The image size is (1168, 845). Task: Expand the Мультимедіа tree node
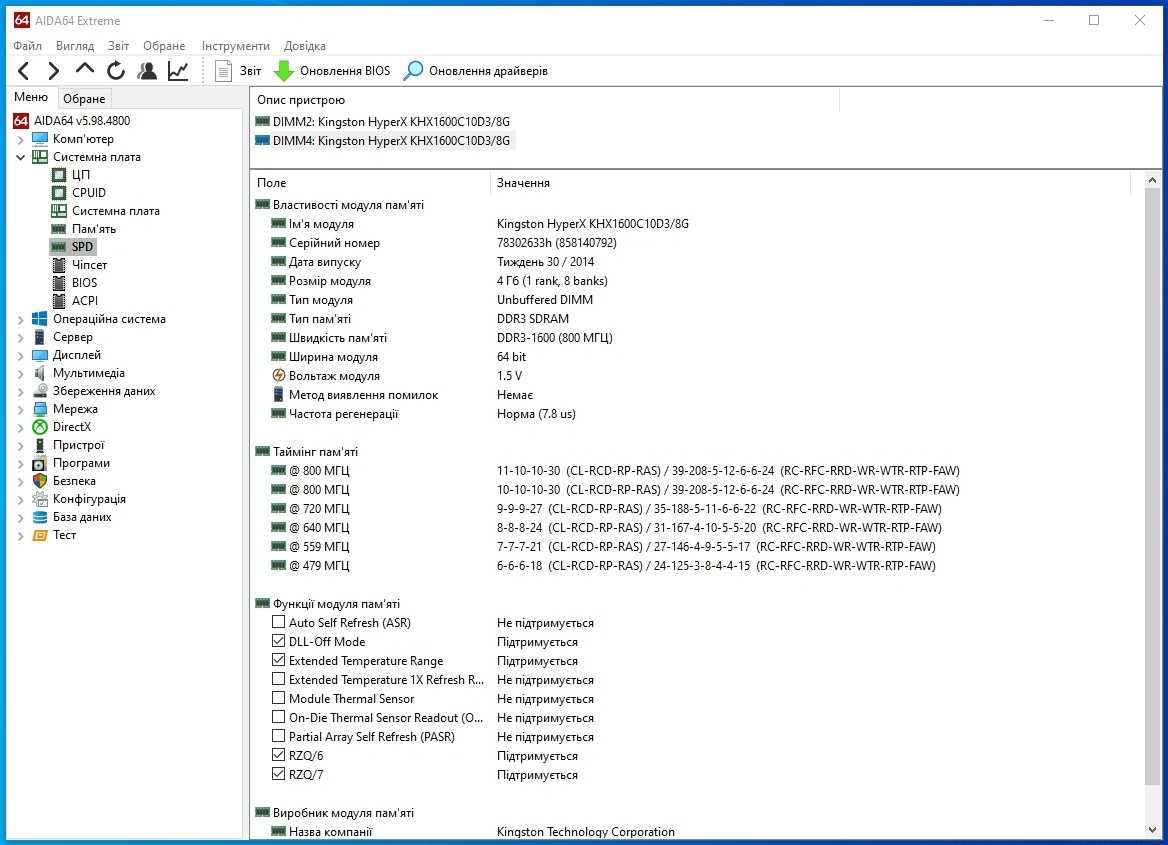tap(20, 373)
